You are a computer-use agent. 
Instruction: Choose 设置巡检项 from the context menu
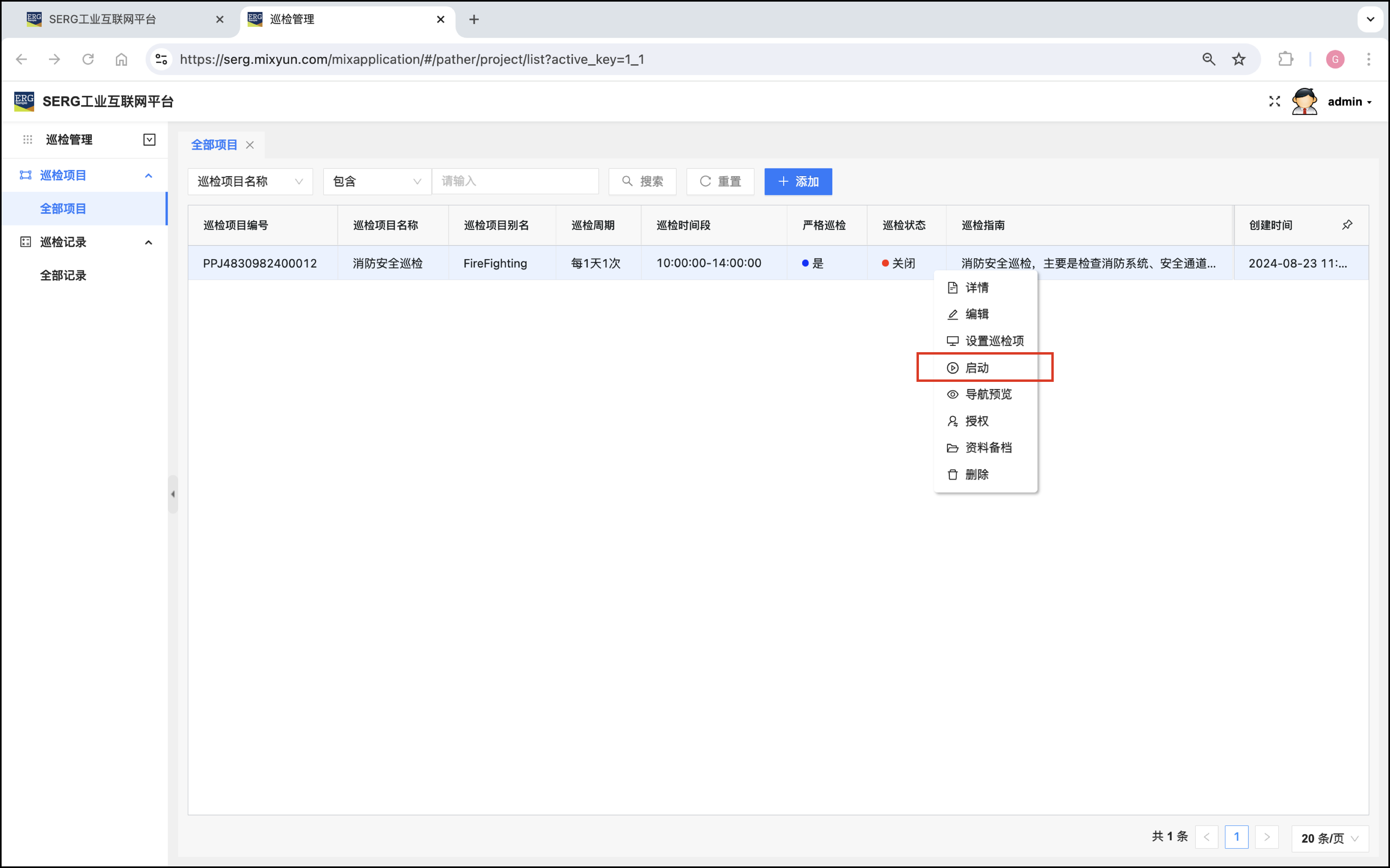point(994,341)
